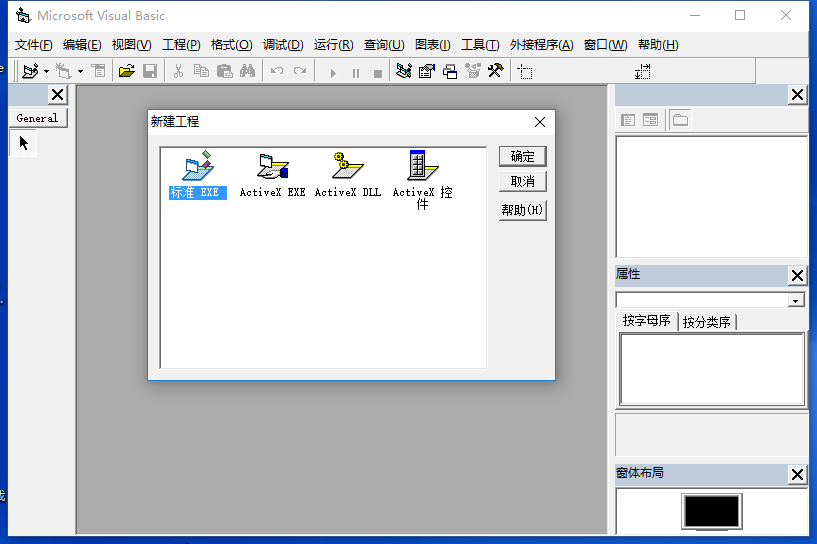Click the Break pause icon
Screen dimensions: 817x544
coord(356,73)
